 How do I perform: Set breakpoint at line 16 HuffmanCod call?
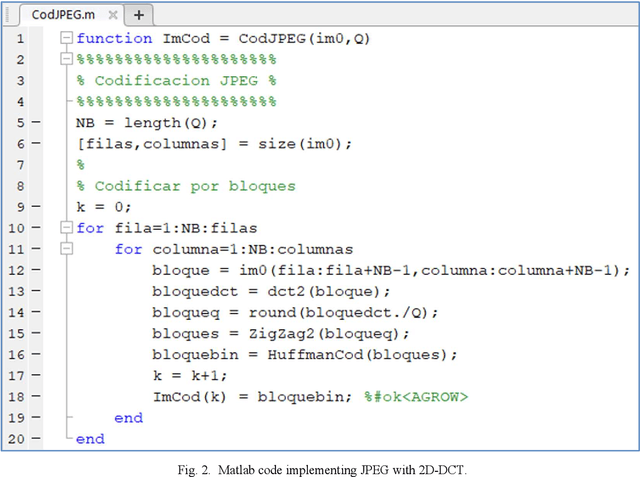click(36, 354)
